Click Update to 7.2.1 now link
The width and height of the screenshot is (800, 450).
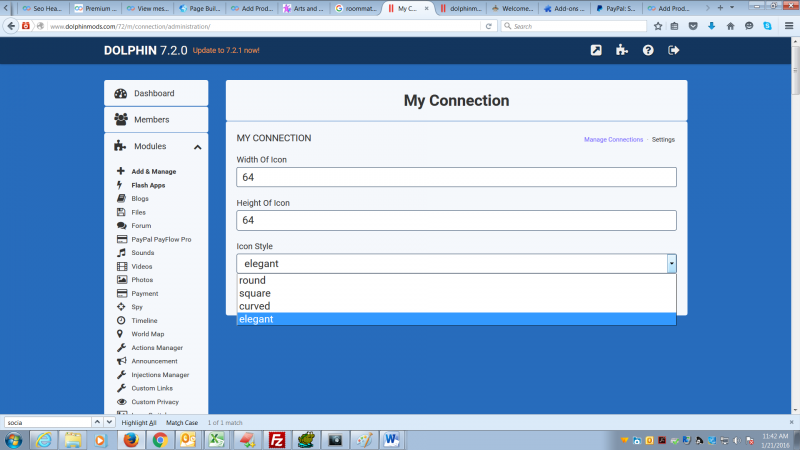point(226,51)
